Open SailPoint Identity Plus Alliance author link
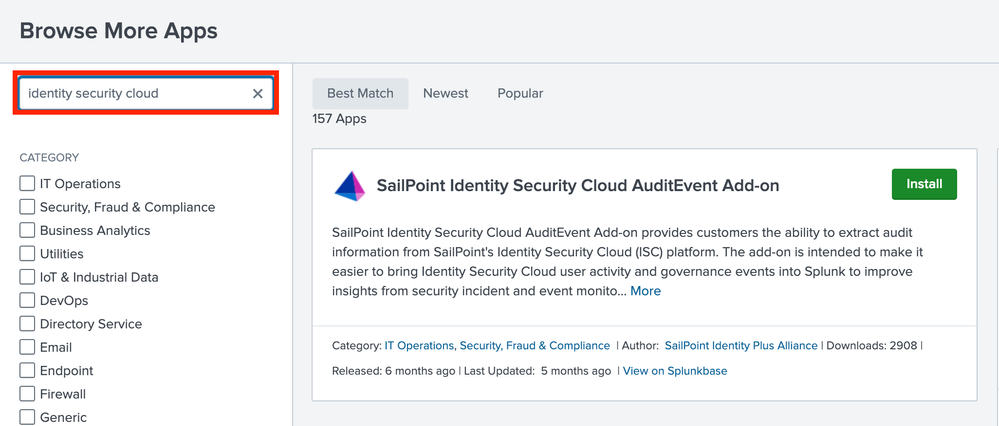 pyautogui.click(x=741, y=345)
